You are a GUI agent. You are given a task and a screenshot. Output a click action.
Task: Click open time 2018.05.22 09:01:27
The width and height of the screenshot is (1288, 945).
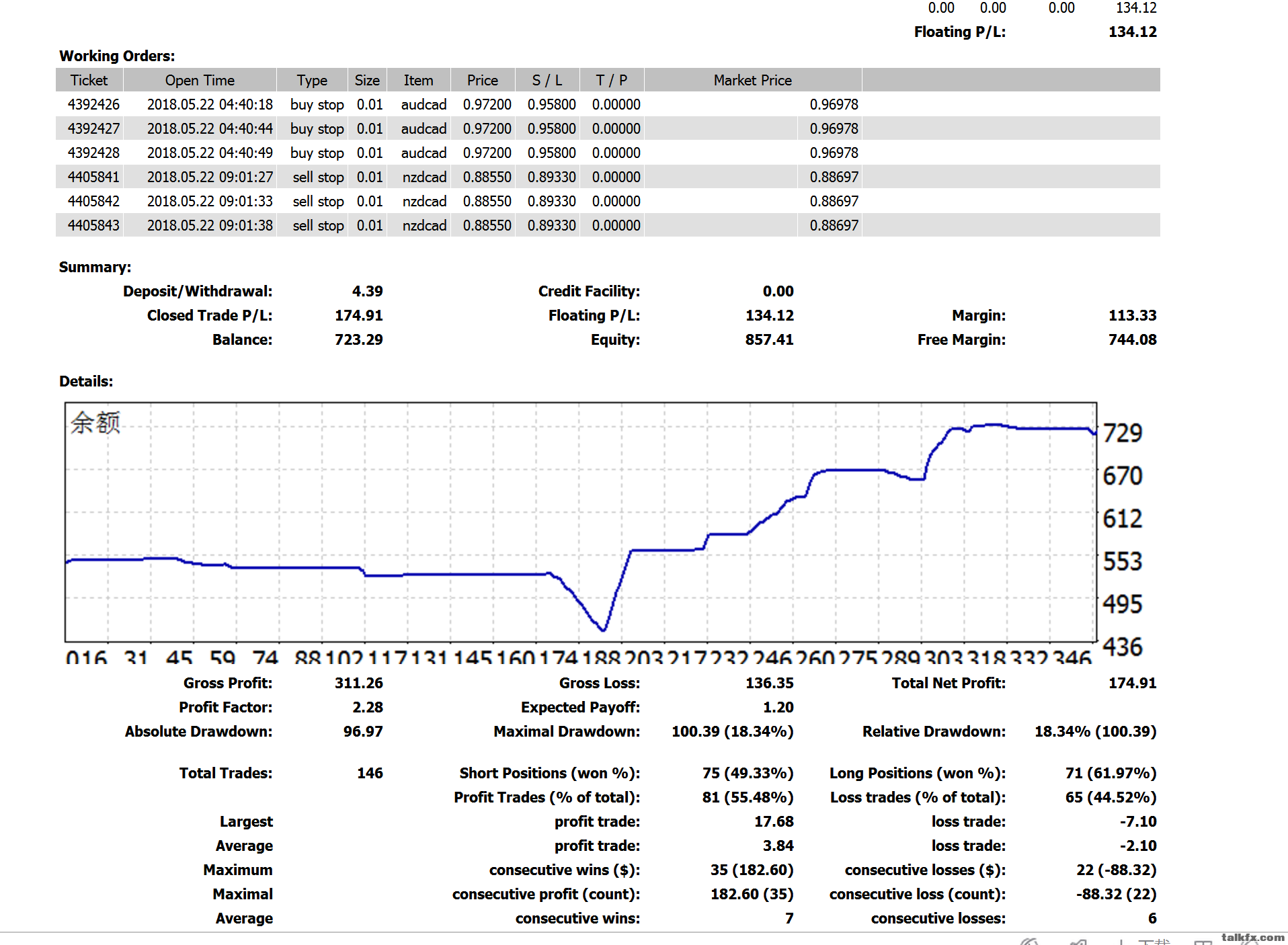pyautogui.click(x=210, y=177)
